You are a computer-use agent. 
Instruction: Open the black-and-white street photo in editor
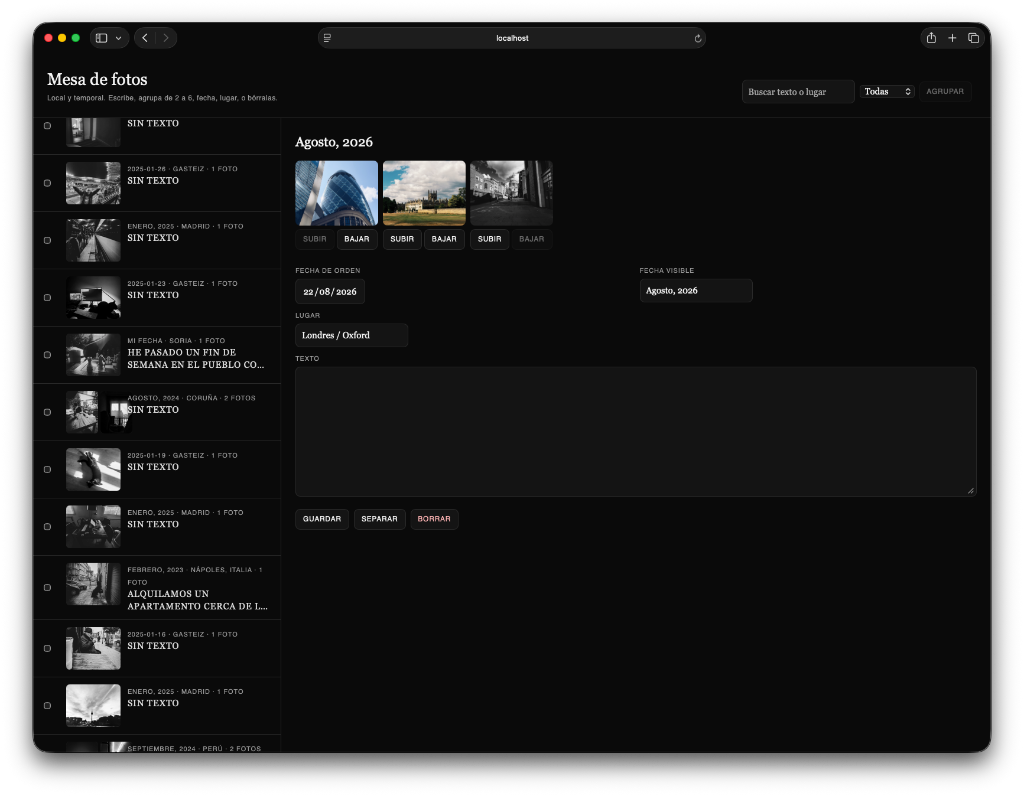coord(511,193)
